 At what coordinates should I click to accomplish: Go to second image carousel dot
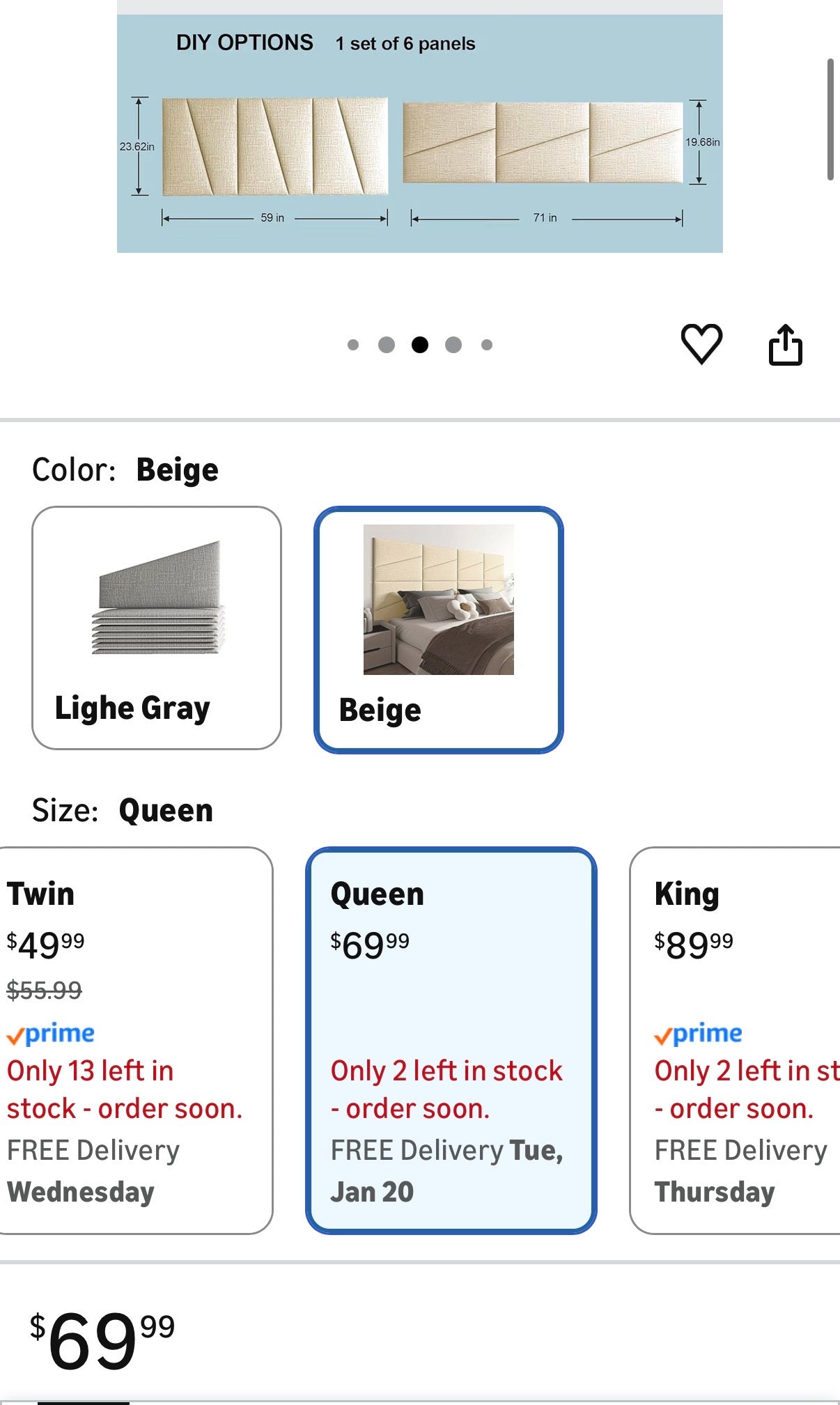click(x=387, y=345)
